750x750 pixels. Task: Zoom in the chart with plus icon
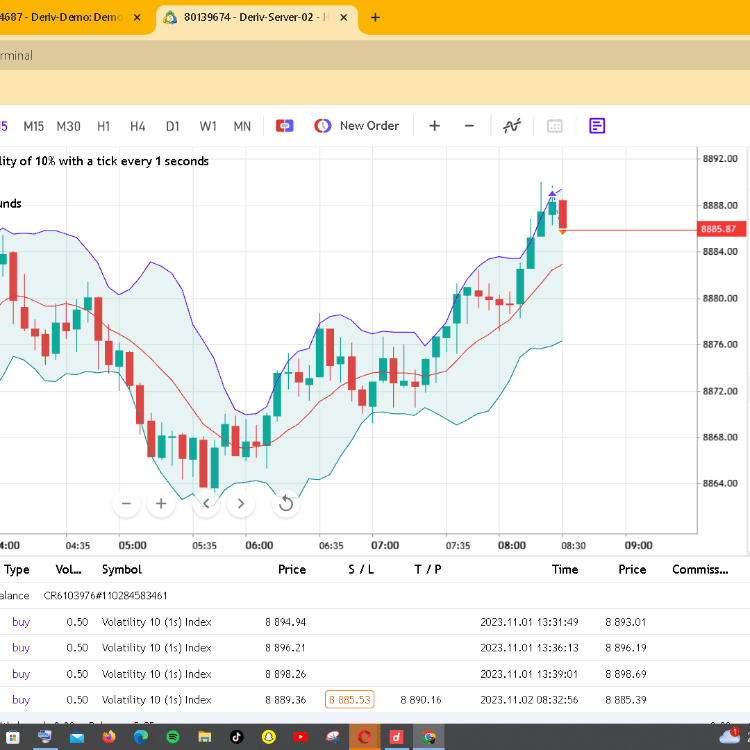[434, 126]
